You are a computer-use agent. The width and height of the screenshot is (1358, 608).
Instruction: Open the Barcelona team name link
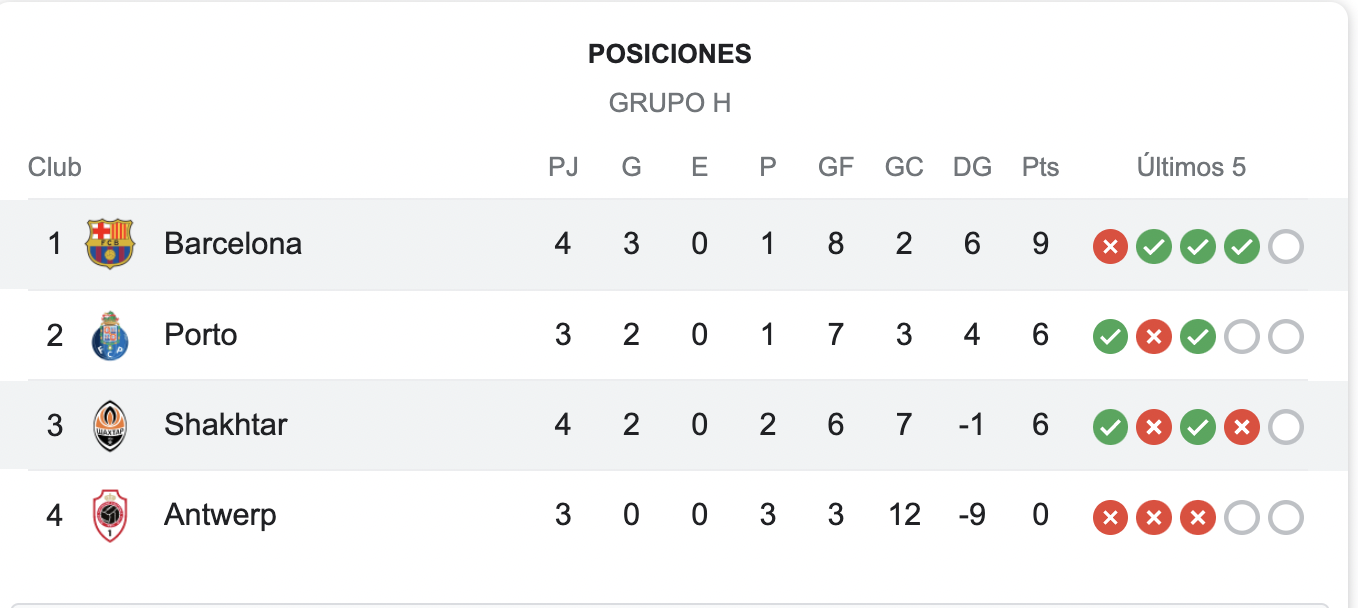tap(233, 243)
